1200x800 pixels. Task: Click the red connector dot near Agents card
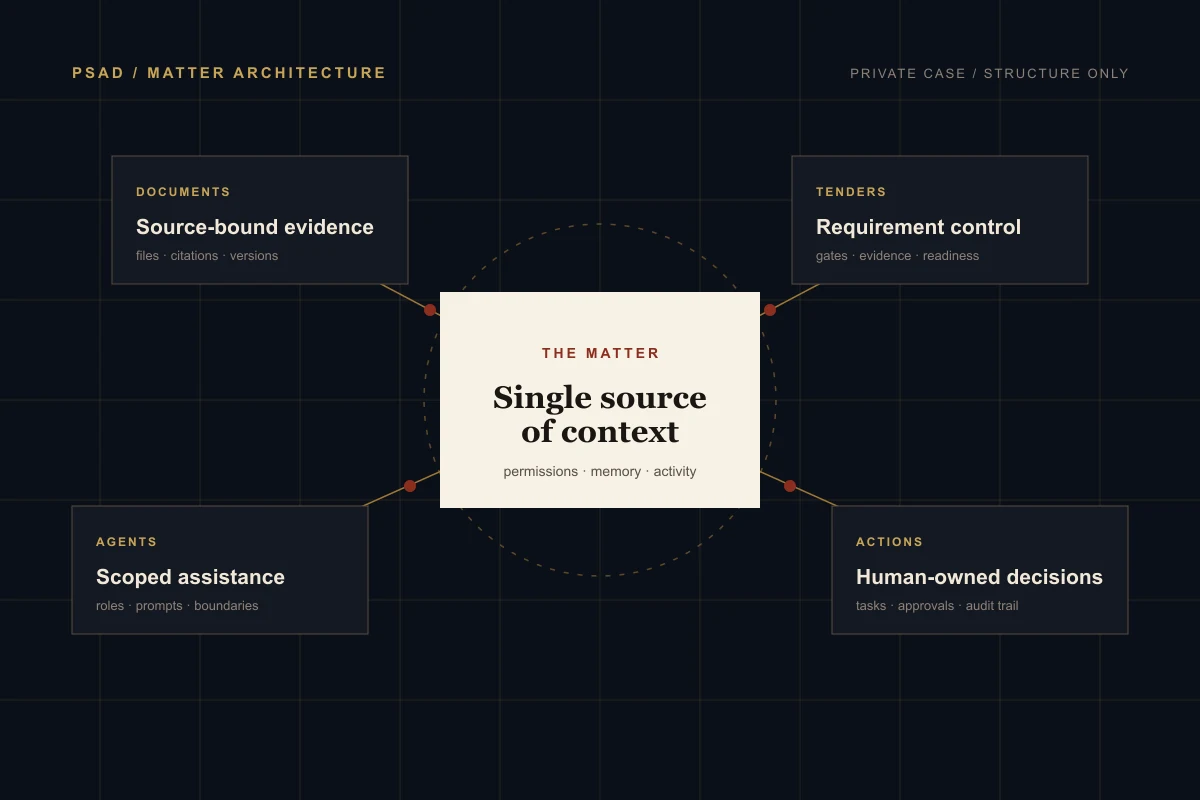410,486
